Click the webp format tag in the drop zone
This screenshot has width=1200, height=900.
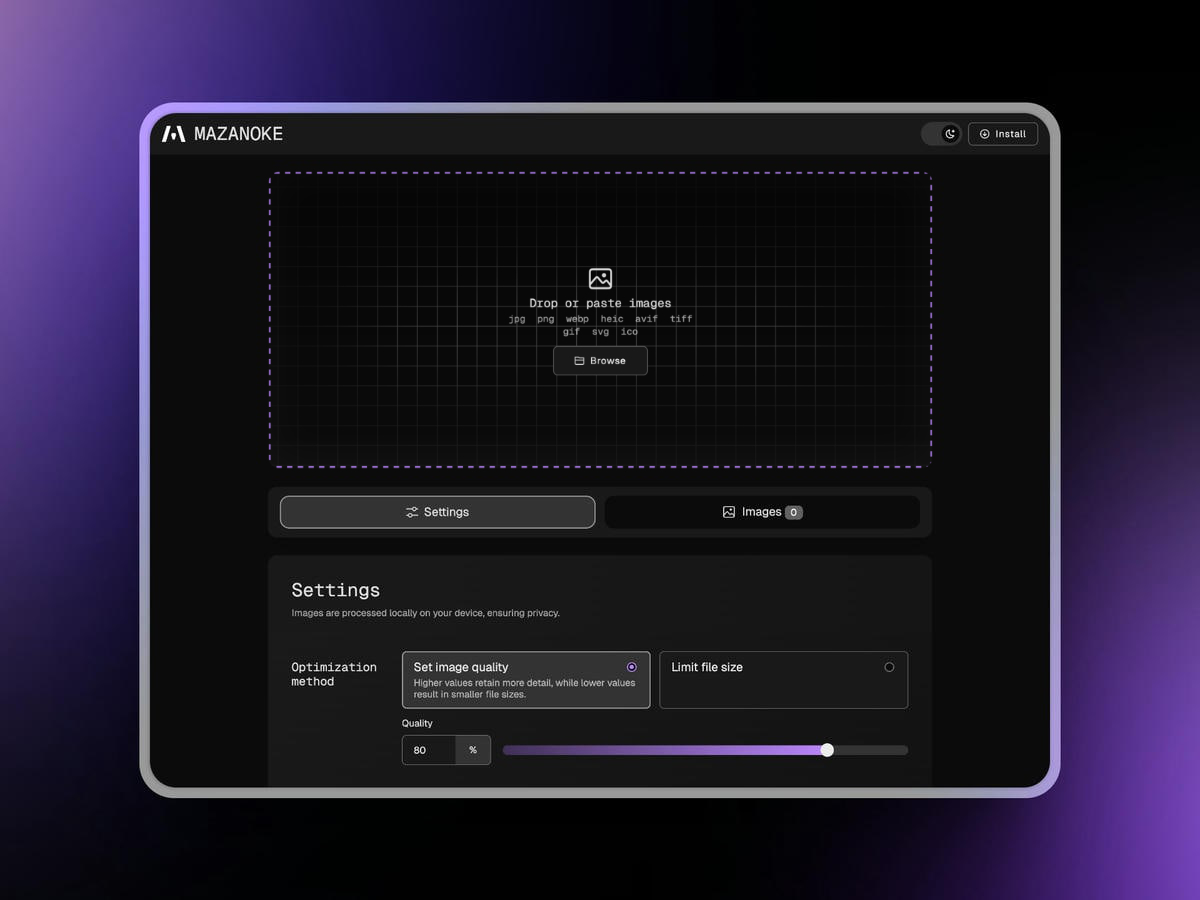[576, 318]
